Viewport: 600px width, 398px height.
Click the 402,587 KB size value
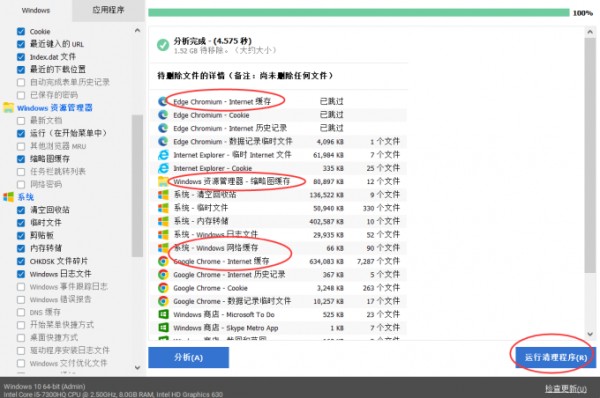point(326,222)
